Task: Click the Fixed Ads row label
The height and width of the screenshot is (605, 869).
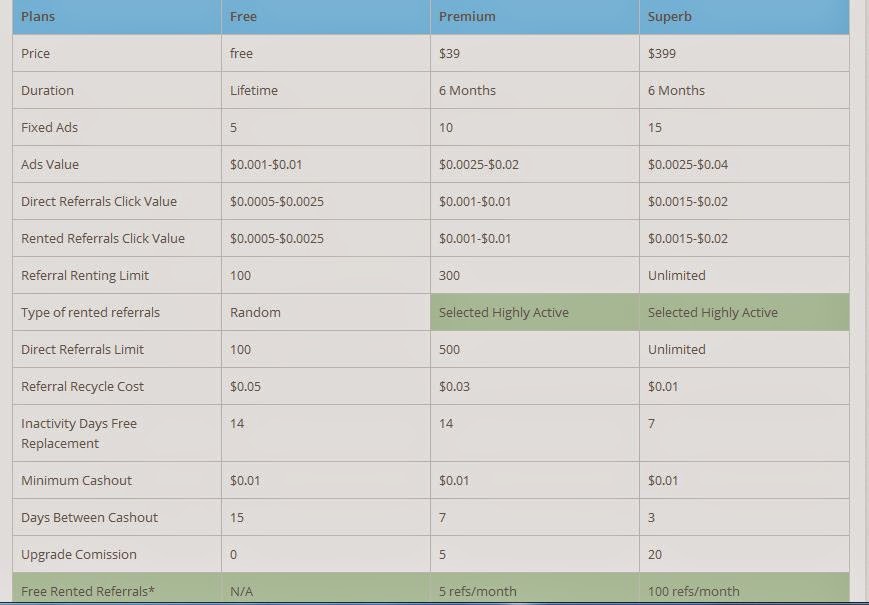Action: point(49,127)
